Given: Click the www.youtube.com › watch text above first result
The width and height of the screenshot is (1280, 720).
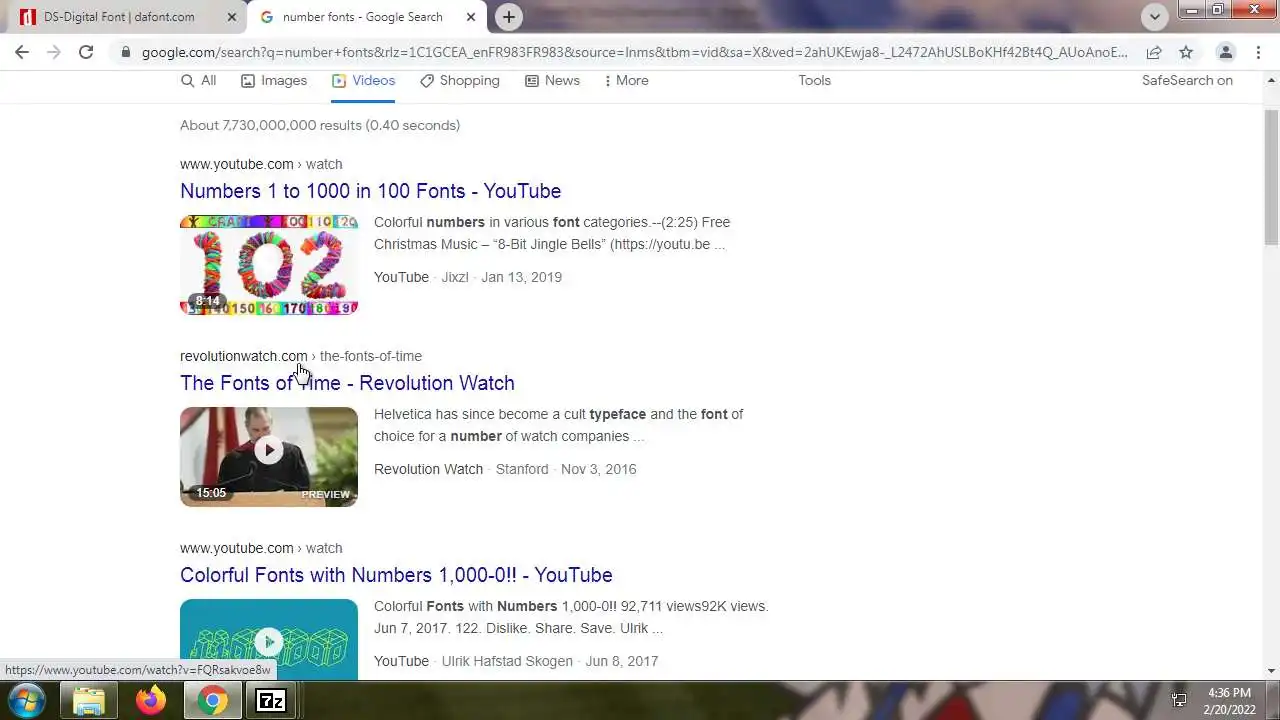Looking at the screenshot, I should pyautogui.click(x=261, y=164).
